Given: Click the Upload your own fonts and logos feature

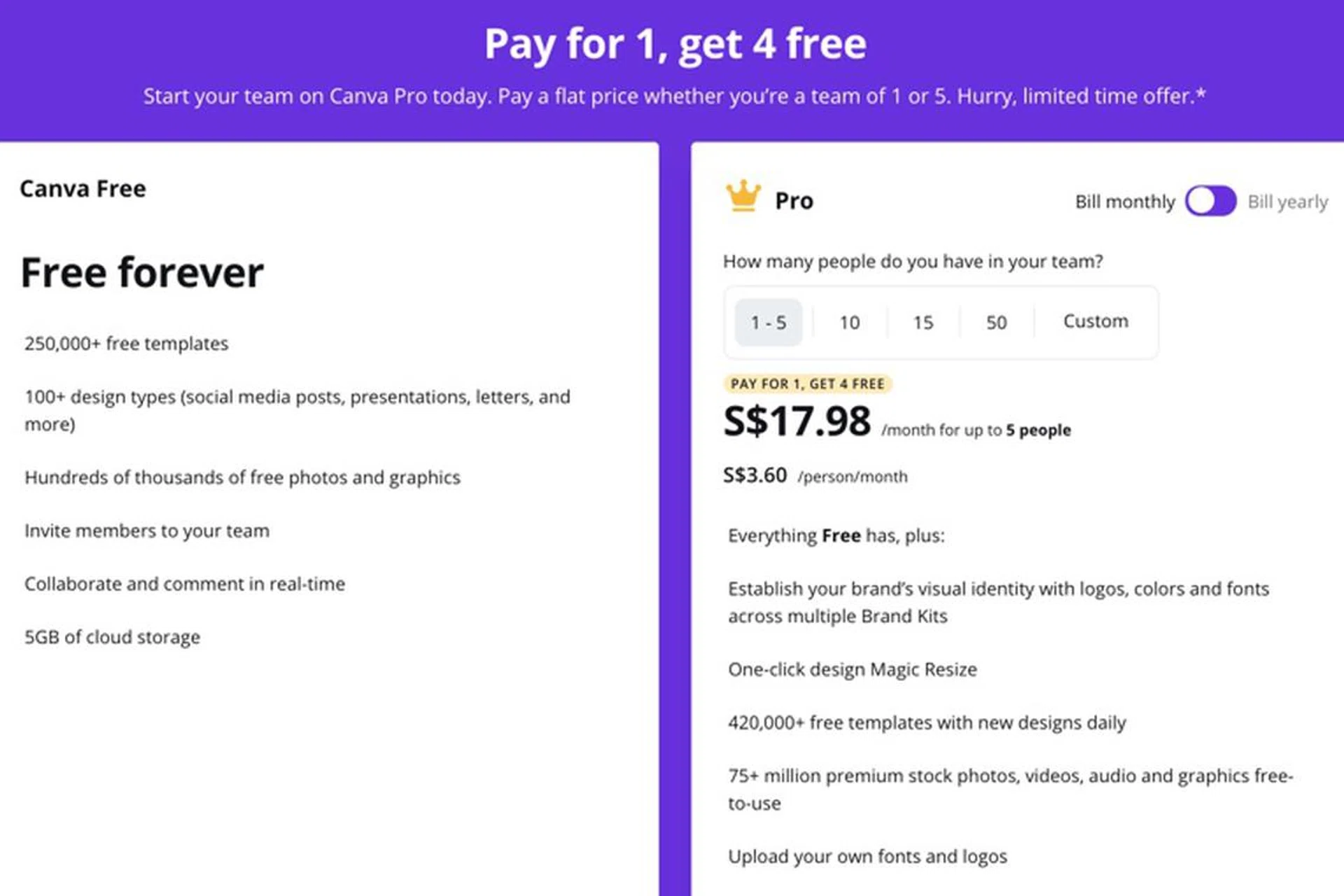Looking at the screenshot, I should coord(867,856).
